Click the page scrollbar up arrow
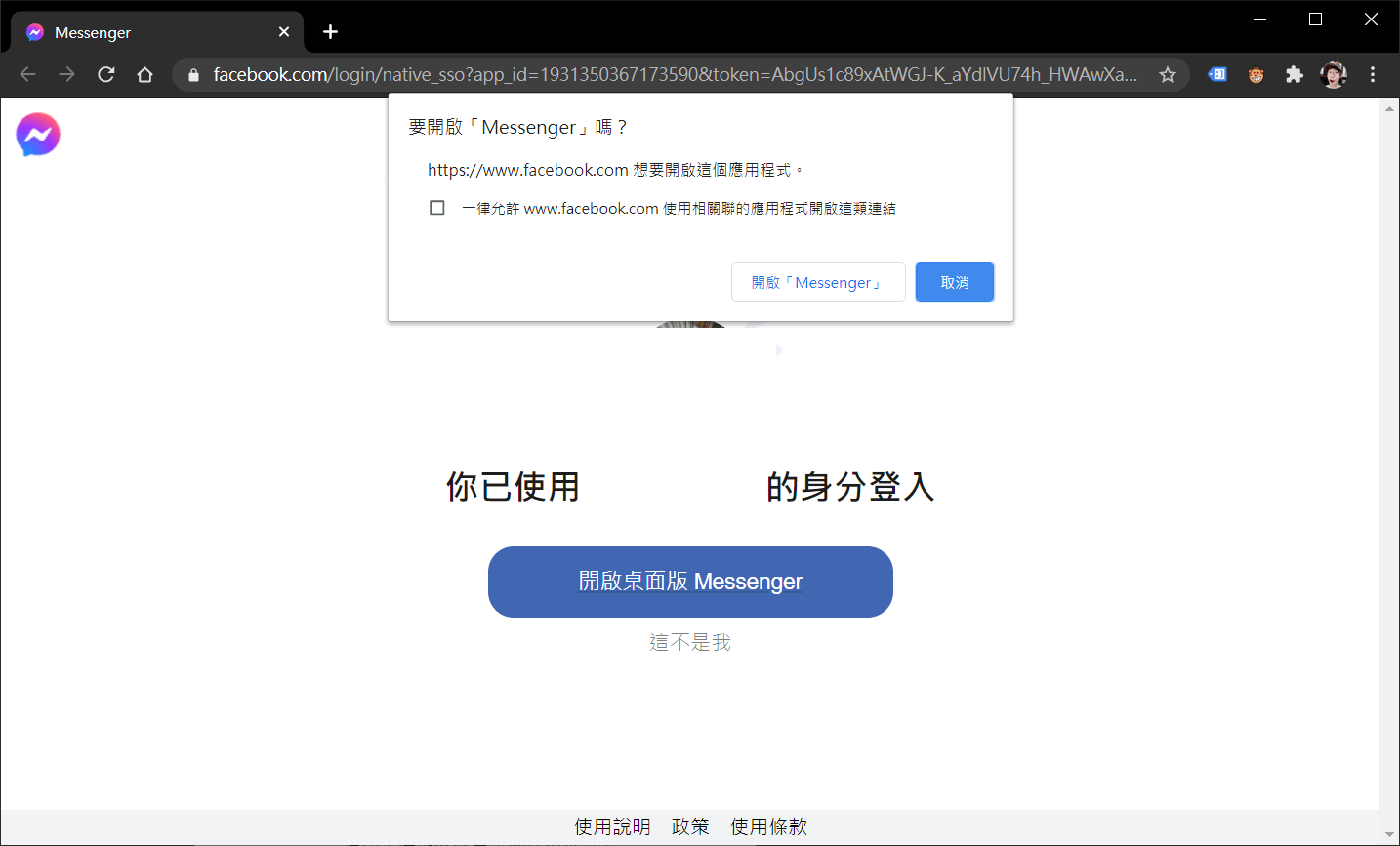Viewport: 1400px width, 846px height. (1389, 108)
